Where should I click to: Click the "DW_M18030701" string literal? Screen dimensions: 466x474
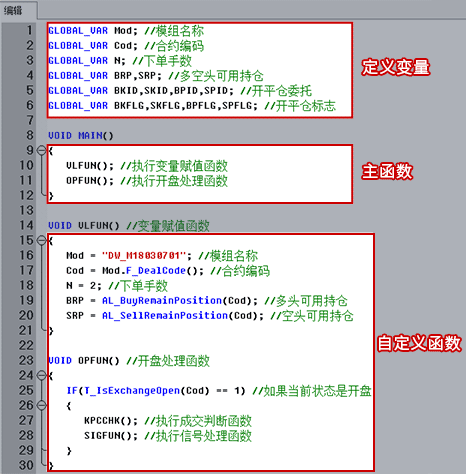tap(144, 256)
